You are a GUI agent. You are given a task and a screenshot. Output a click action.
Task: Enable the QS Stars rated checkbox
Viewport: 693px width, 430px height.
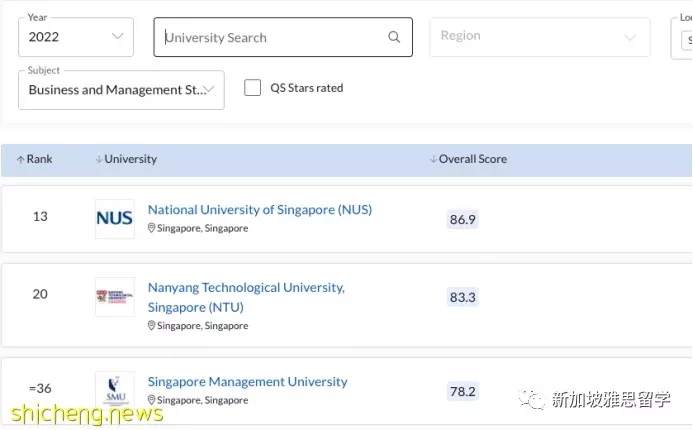(x=252, y=88)
